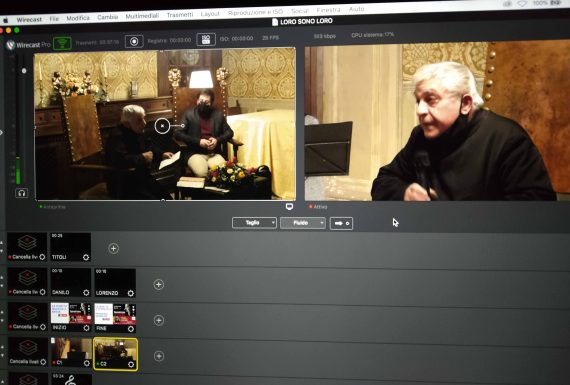Open the Cambia menu
570x385 pixels.
(x=108, y=17)
